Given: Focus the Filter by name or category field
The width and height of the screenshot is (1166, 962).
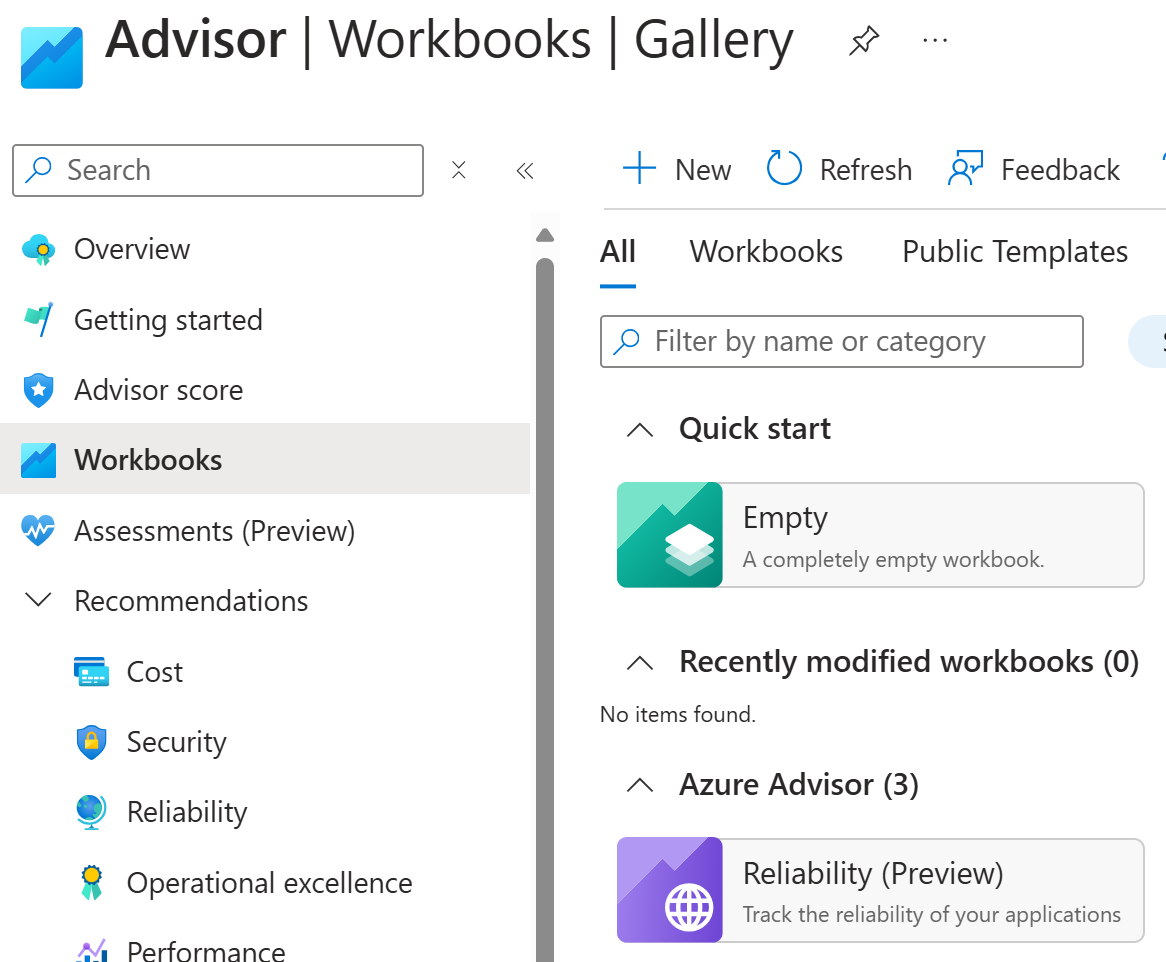Looking at the screenshot, I should [x=842, y=341].
